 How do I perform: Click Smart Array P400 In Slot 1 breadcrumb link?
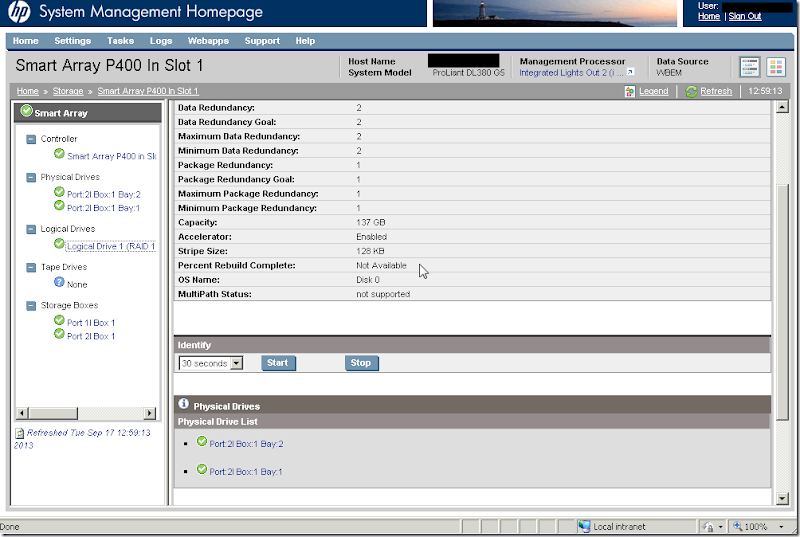tap(148, 91)
